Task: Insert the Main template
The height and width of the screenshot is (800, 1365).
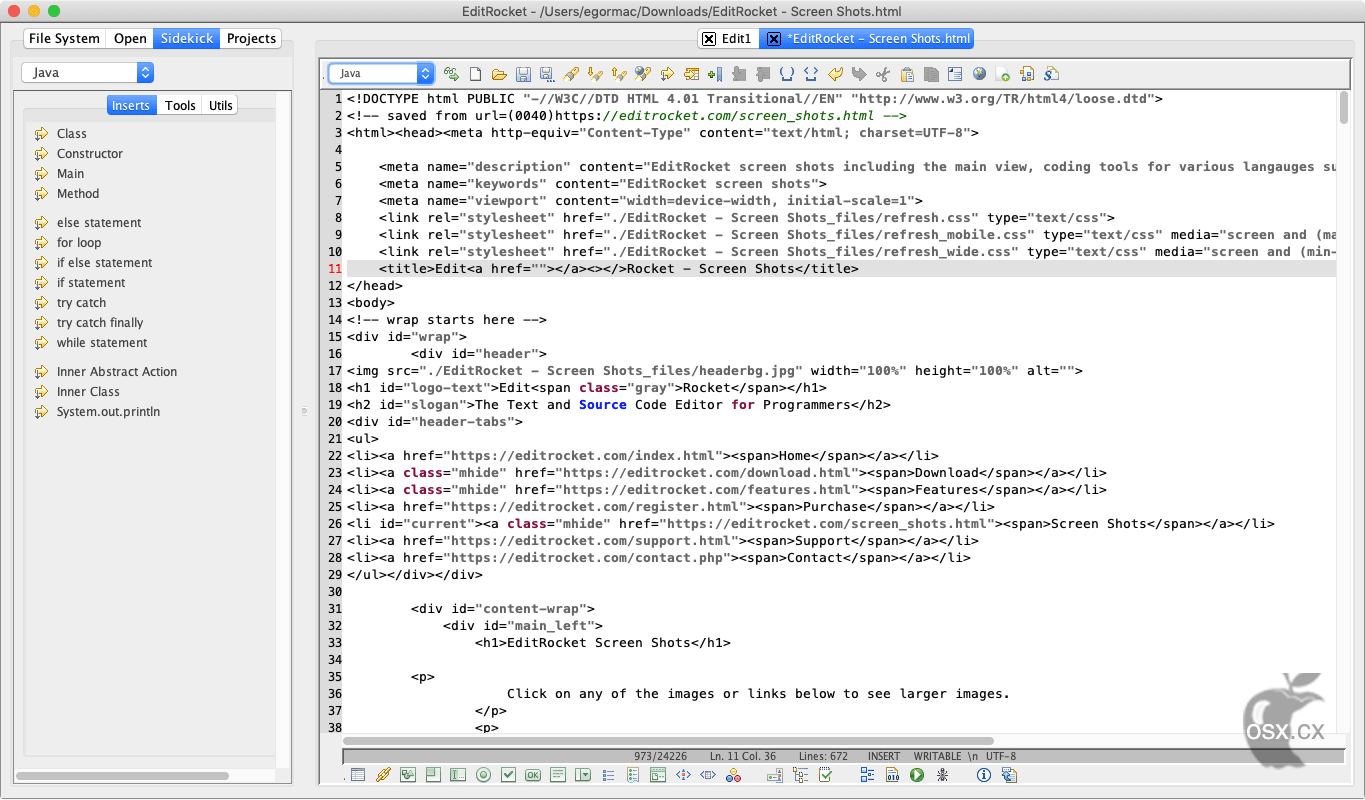Action: (x=70, y=174)
